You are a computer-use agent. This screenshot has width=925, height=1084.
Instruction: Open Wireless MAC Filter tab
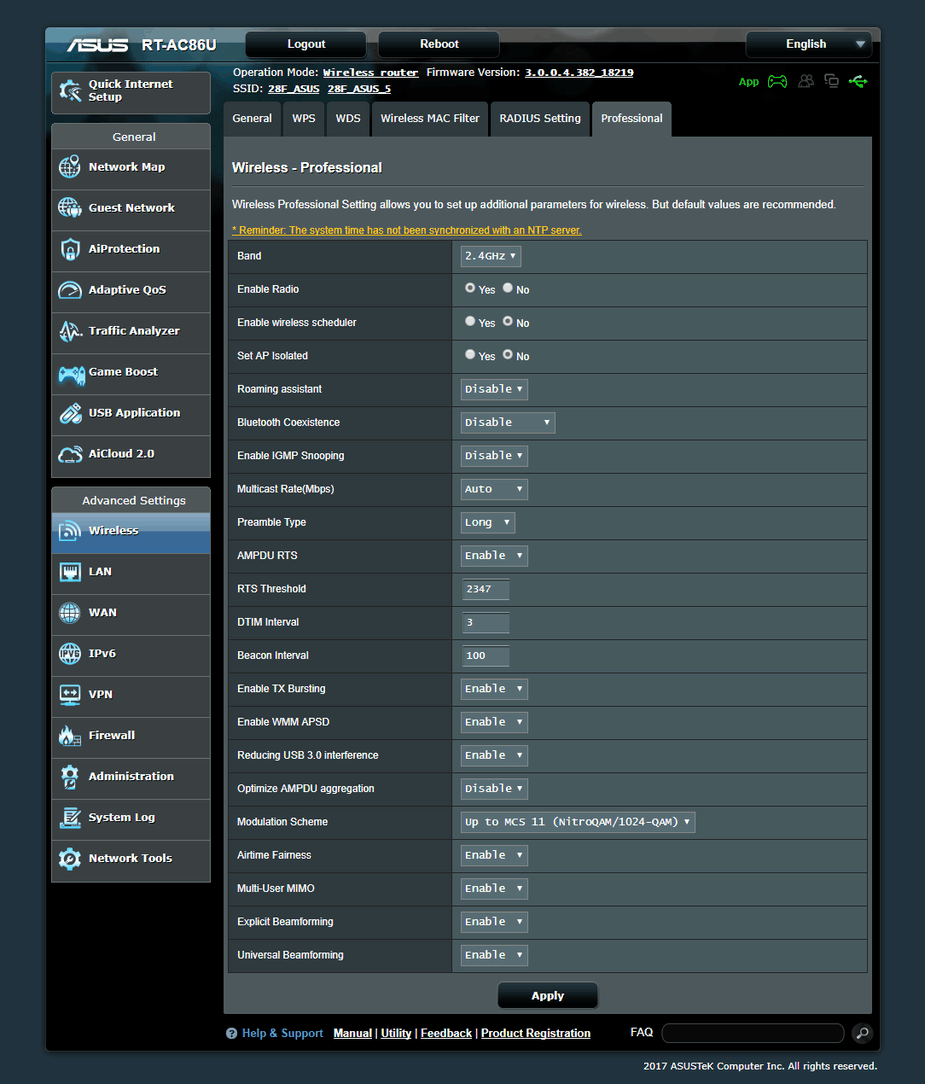(430, 118)
